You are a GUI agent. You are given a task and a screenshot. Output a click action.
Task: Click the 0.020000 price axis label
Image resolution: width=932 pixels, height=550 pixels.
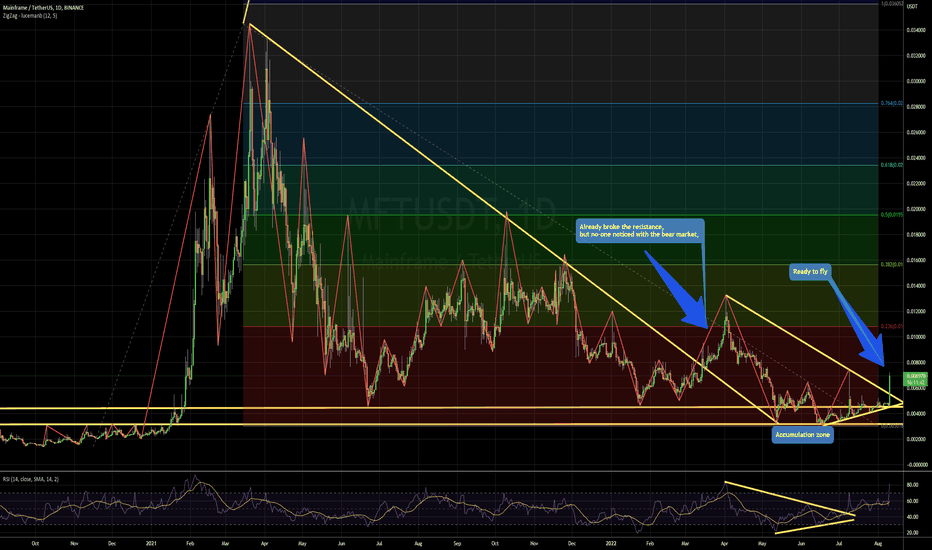pos(916,209)
